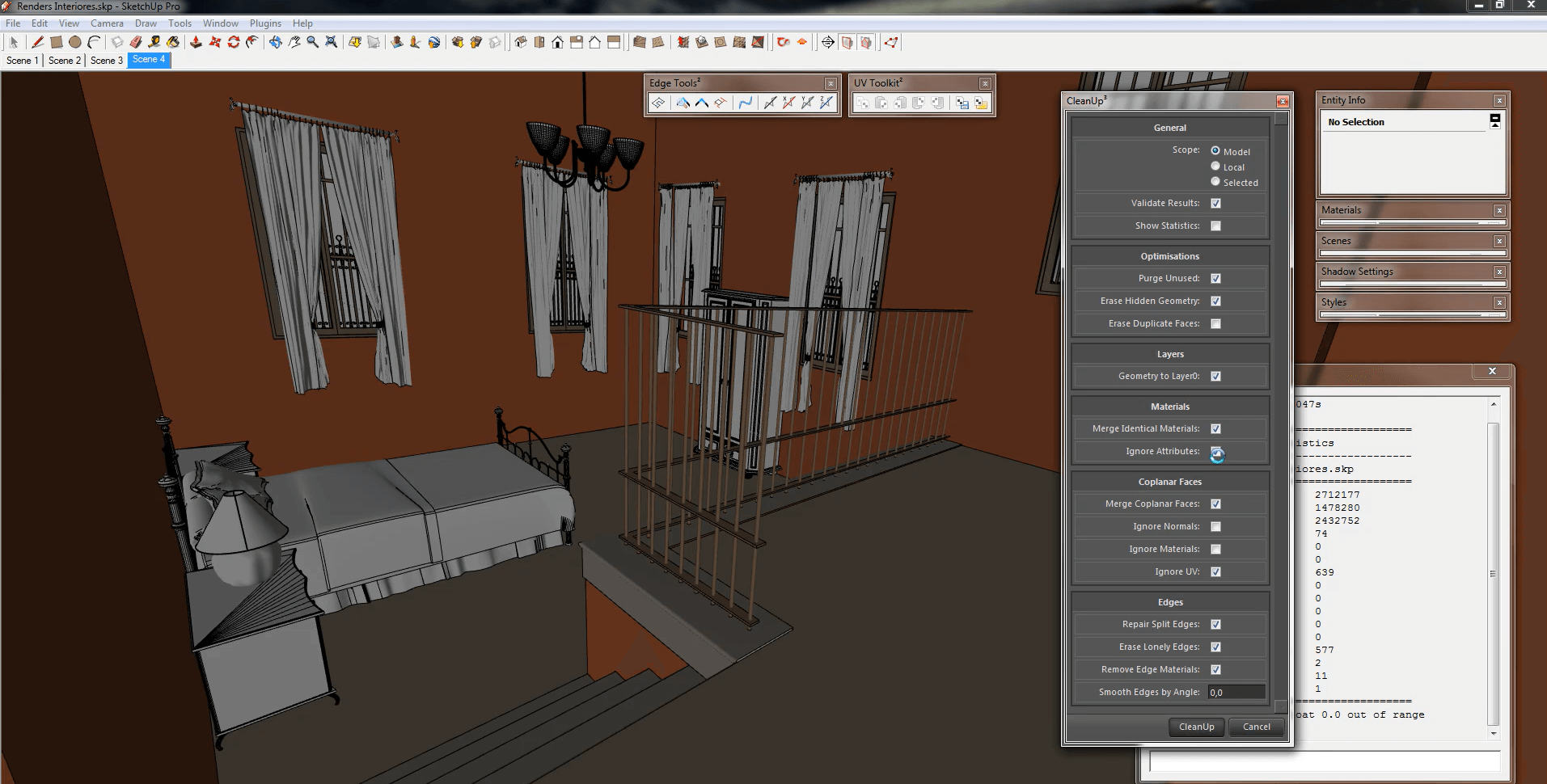Uncheck Merge Coplanar Faces
The height and width of the screenshot is (784, 1547).
(1215, 504)
